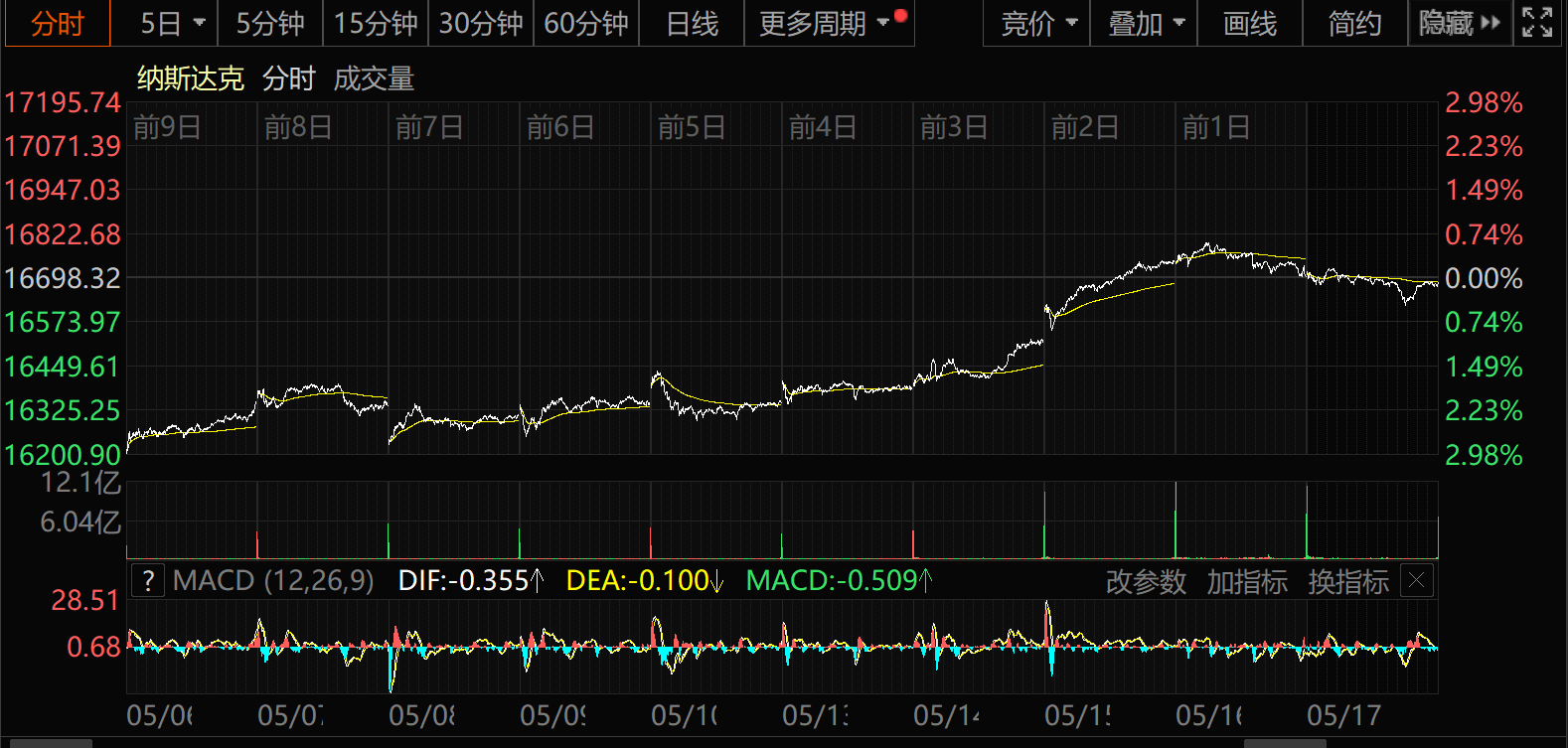The width and height of the screenshot is (1568, 748).
Task: Click the 分时 label beside 纳斯达克
Action: (289, 78)
